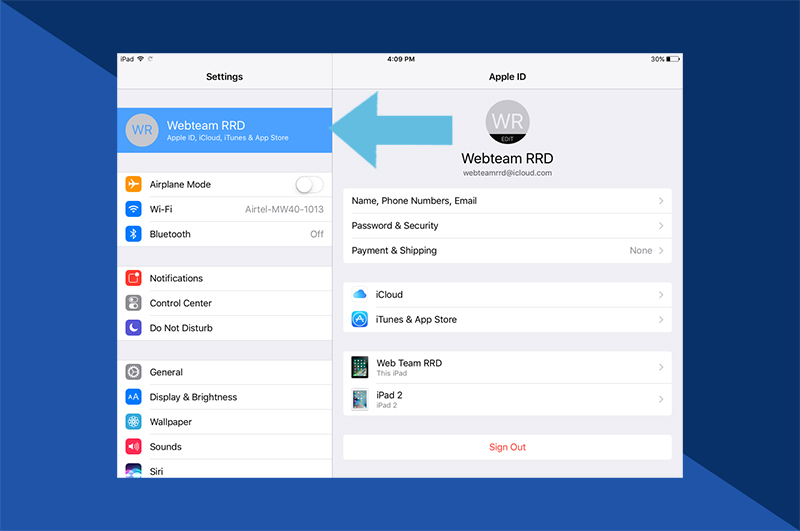Open Password & Security
The height and width of the screenshot is (531, 800).
pyautogui.click(x=507, y=225)
